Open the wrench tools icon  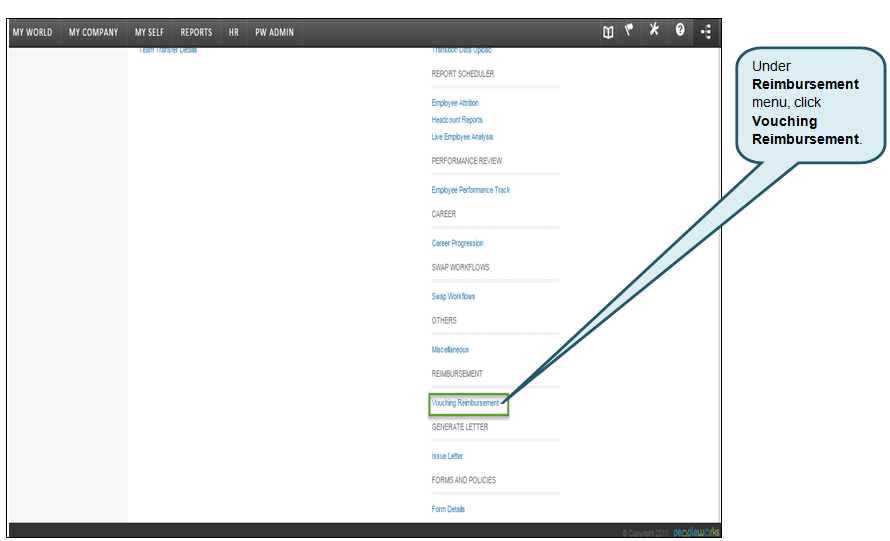[655, 31]
